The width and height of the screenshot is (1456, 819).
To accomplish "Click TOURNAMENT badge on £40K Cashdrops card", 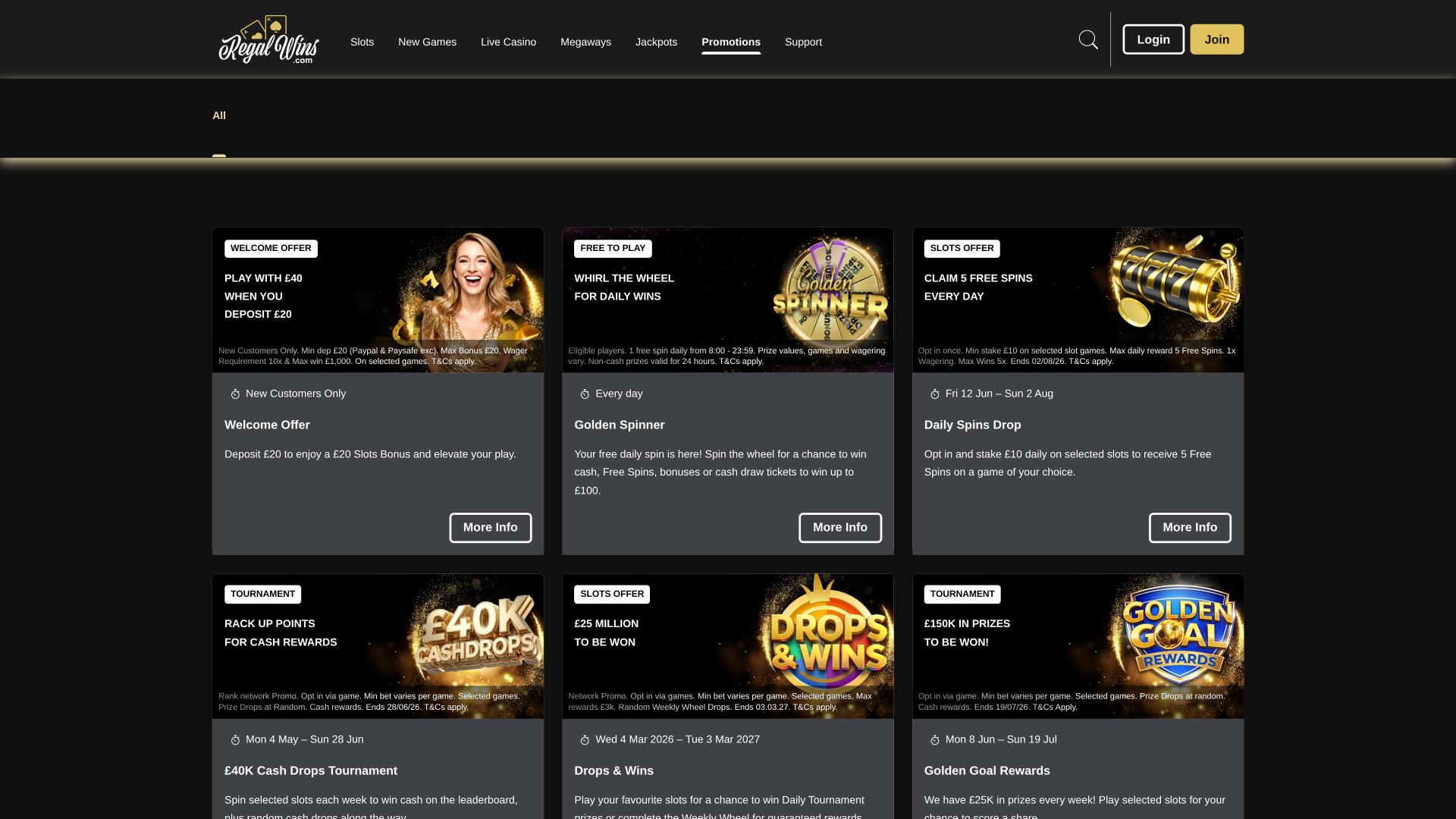I will coord(262,595).
